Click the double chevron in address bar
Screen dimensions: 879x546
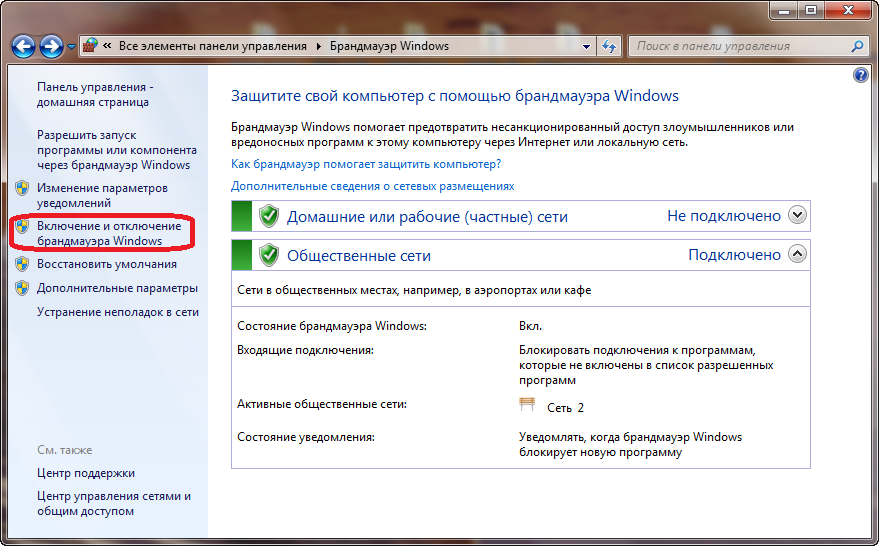pos(107,46)
